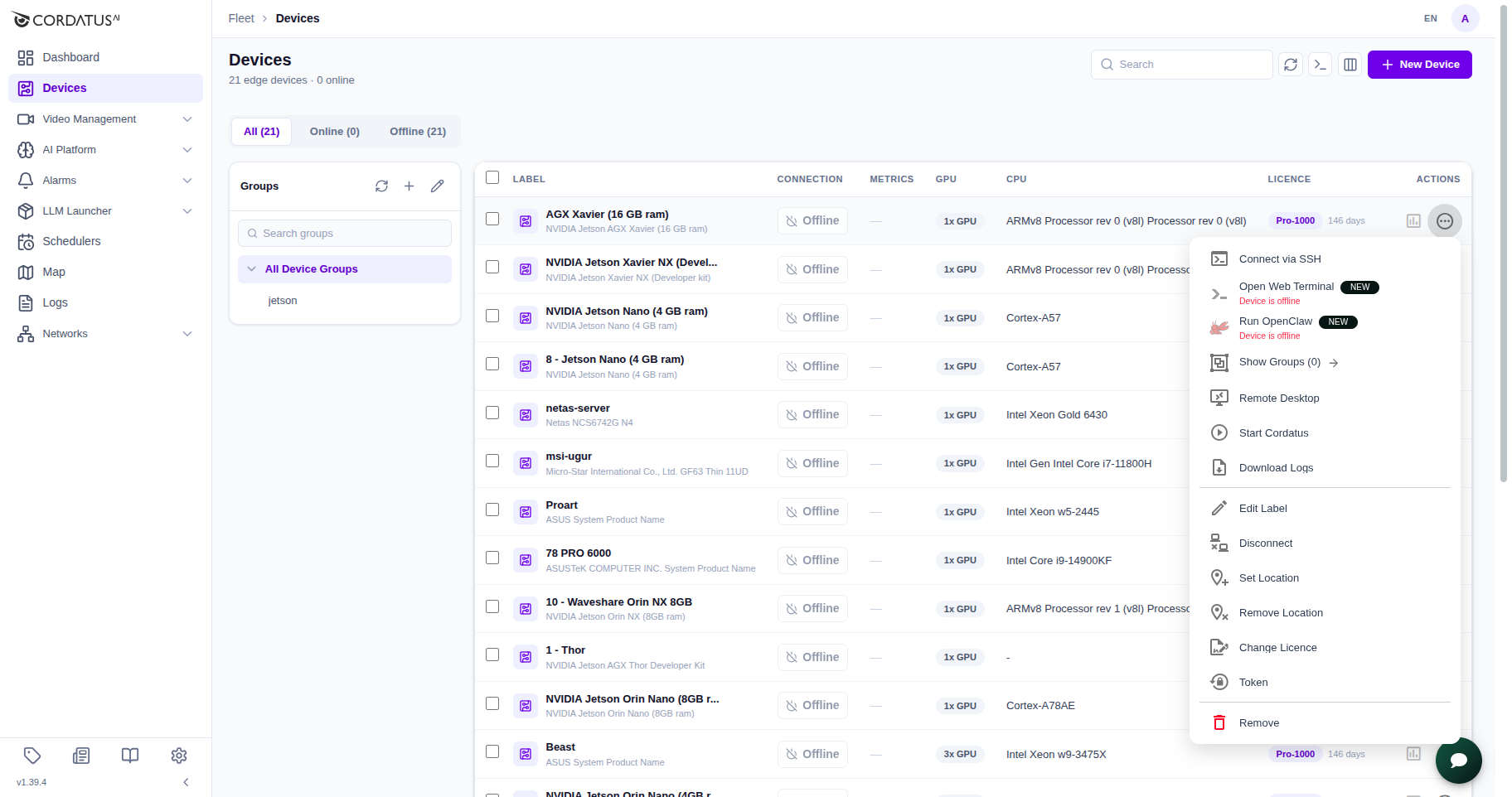The width and height of the screenshot is (1512, 797).
Task: Click the metrics chart icon for Beast
Action: tap(1413, 754)
